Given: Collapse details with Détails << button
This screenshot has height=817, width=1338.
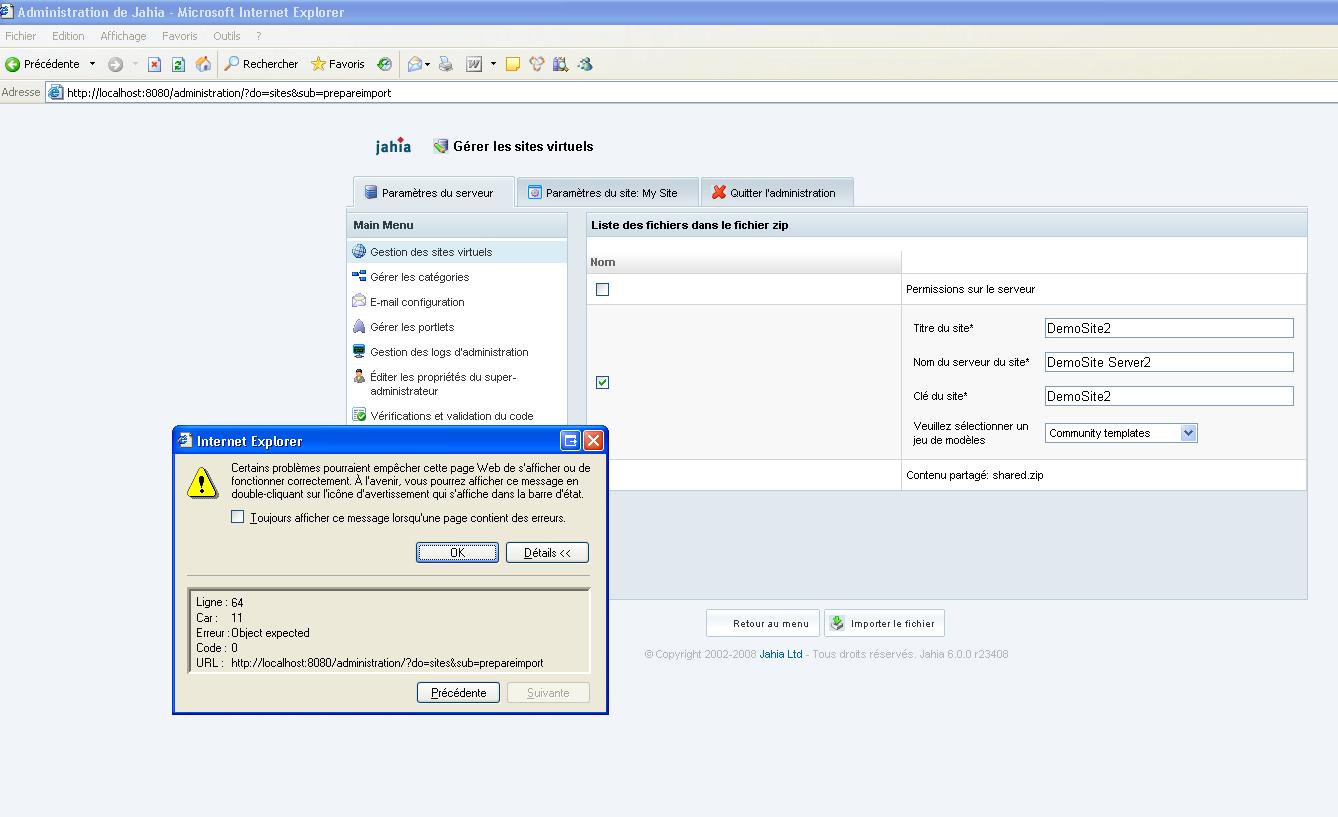Looking at the screenshot, I should (x=547, y=553).
